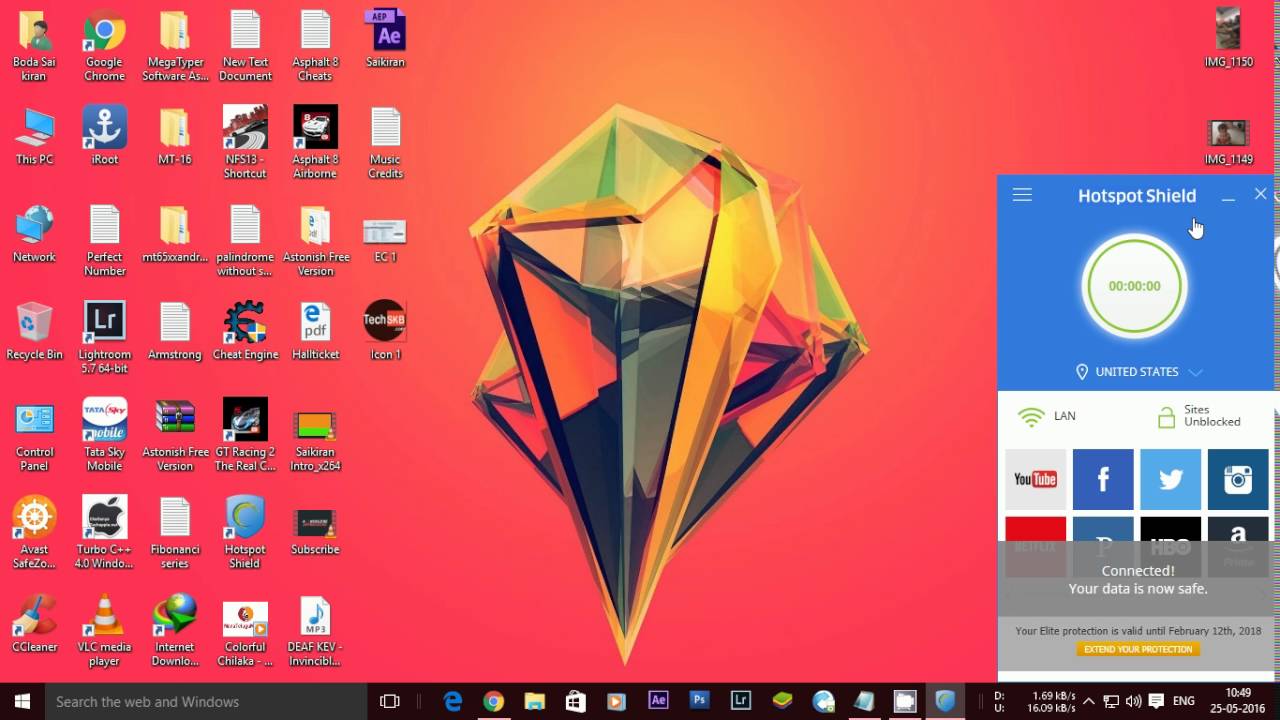Screen dimensions: 1280x720
Task: Select the MegaTyper Software folder
Action: coord(175,46)
